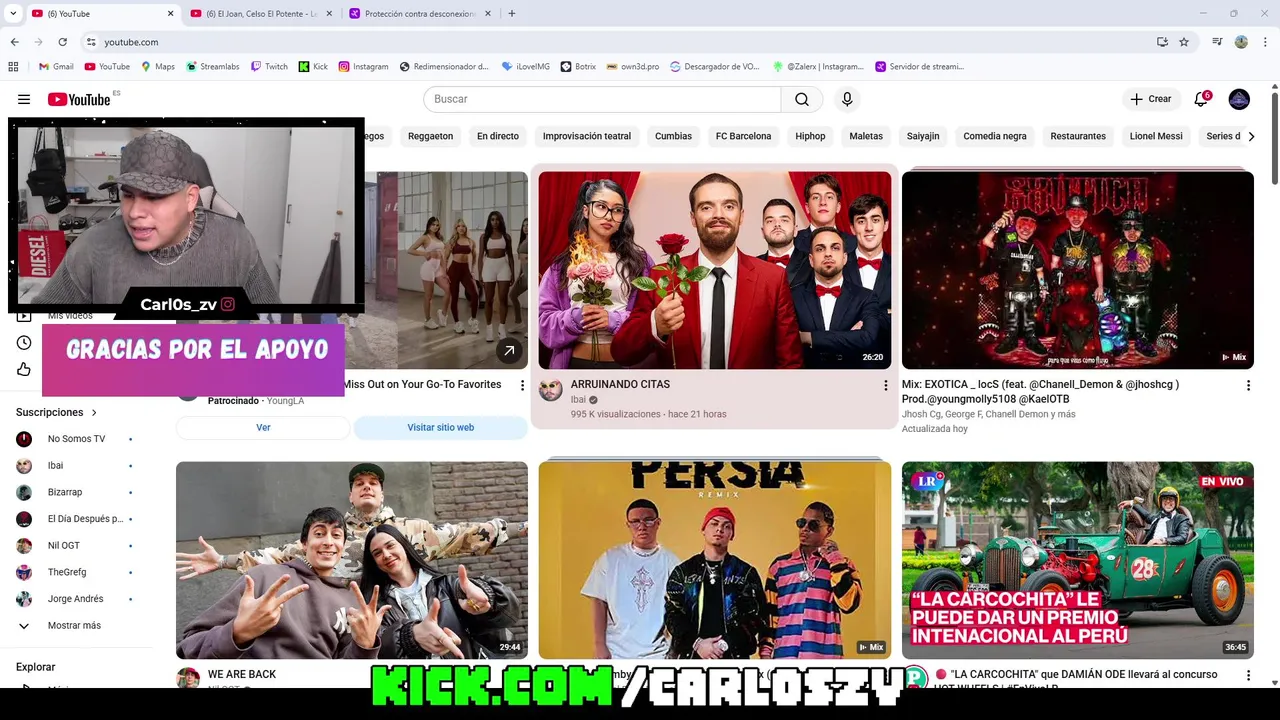Screen dimensions: 1280x720
Task: Open the Maps bookmark
Action: (x=158, y=67)
